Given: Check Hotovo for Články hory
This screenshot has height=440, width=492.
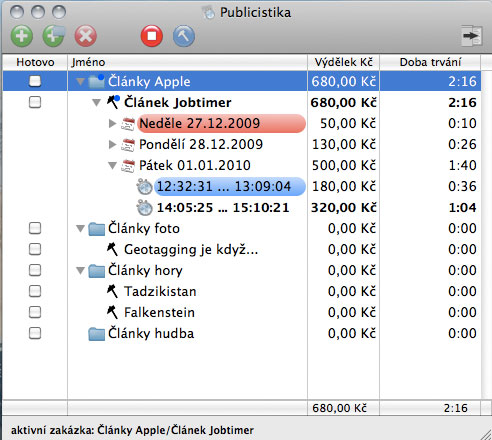Looking at the screenshot, I should click(x=35, y=270).
